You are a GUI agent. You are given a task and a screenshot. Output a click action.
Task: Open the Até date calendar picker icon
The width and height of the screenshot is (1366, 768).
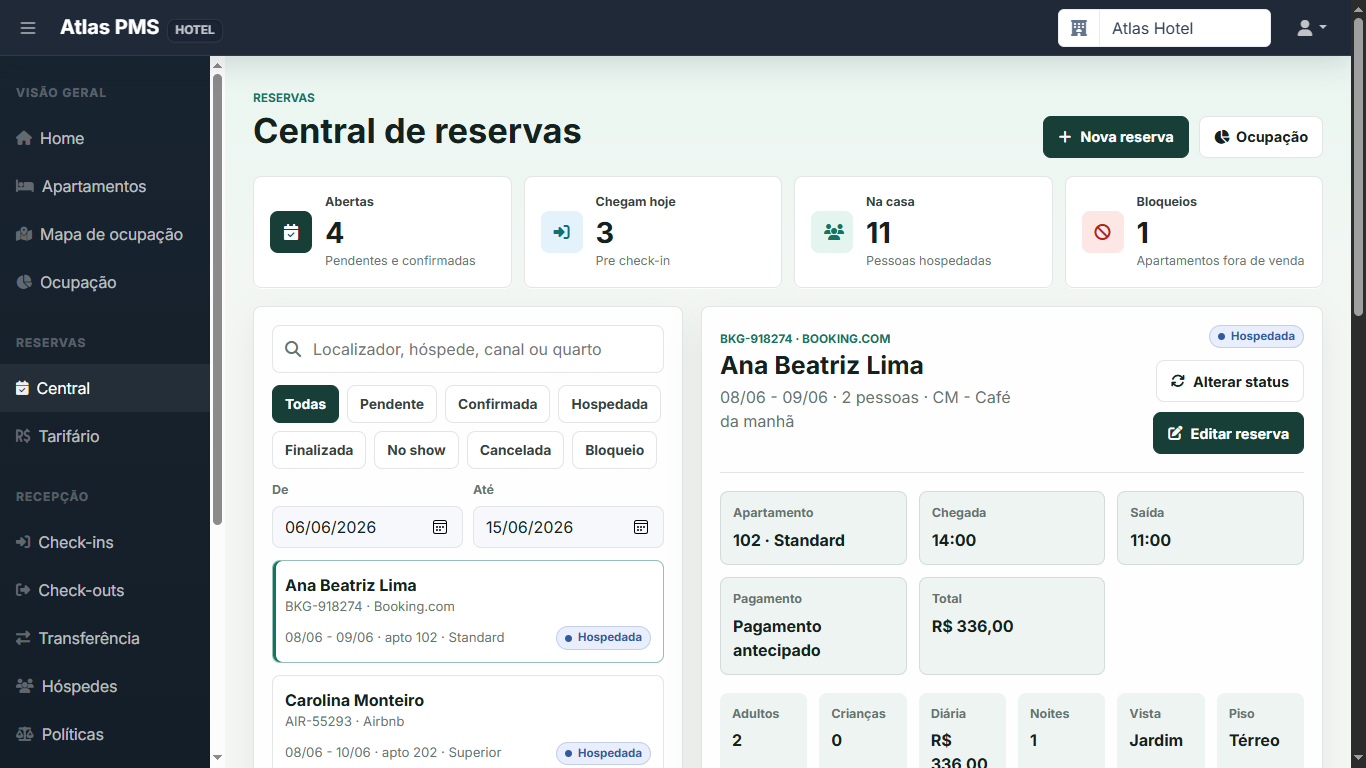pyautogui.click(x=641, y=527)
